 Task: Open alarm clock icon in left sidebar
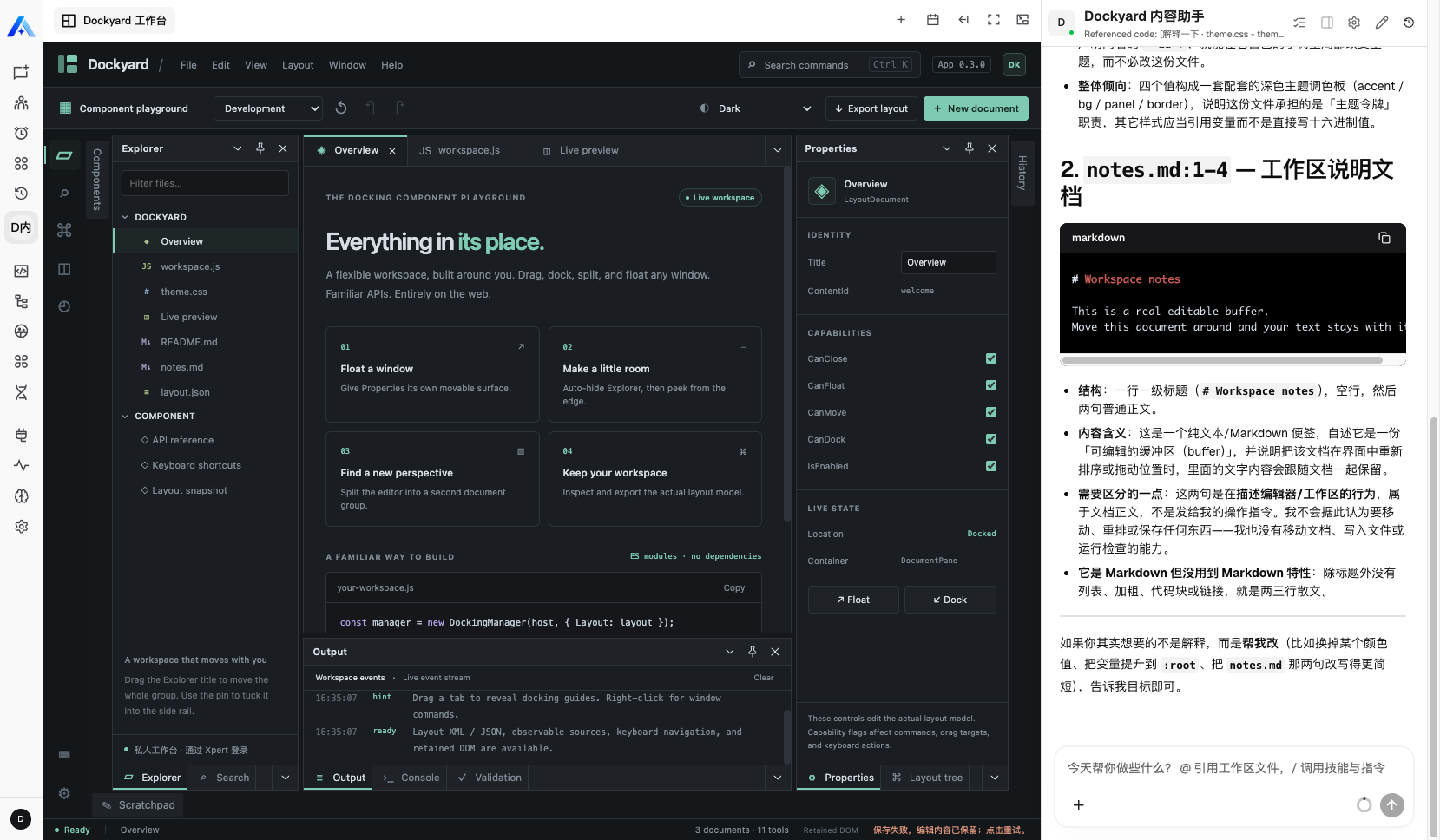[x=22, y=133]
